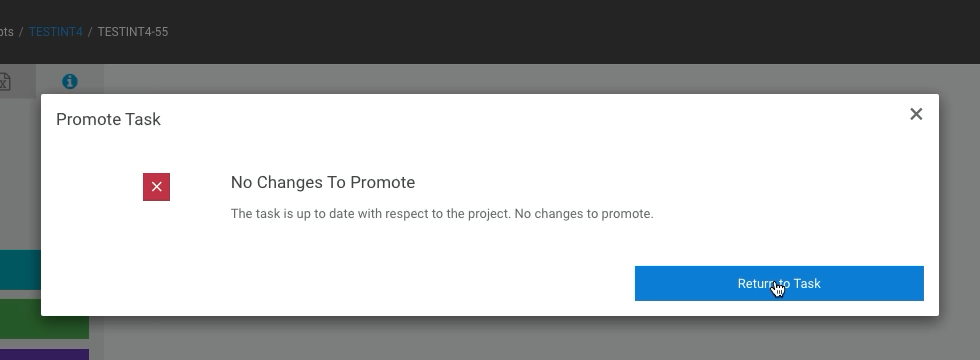Click the teal sidebar action bar
This screenshot has width=980, height=360.
[x=20, y=270]
